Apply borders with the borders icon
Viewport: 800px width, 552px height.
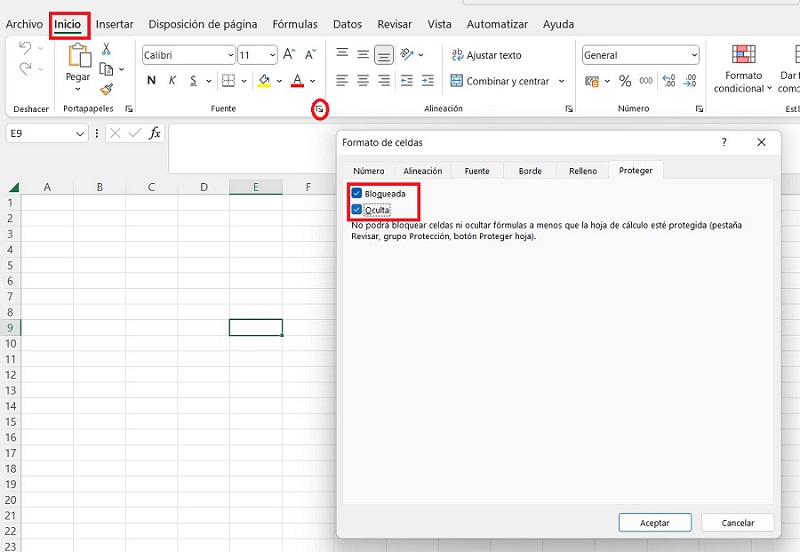[229, 81]
